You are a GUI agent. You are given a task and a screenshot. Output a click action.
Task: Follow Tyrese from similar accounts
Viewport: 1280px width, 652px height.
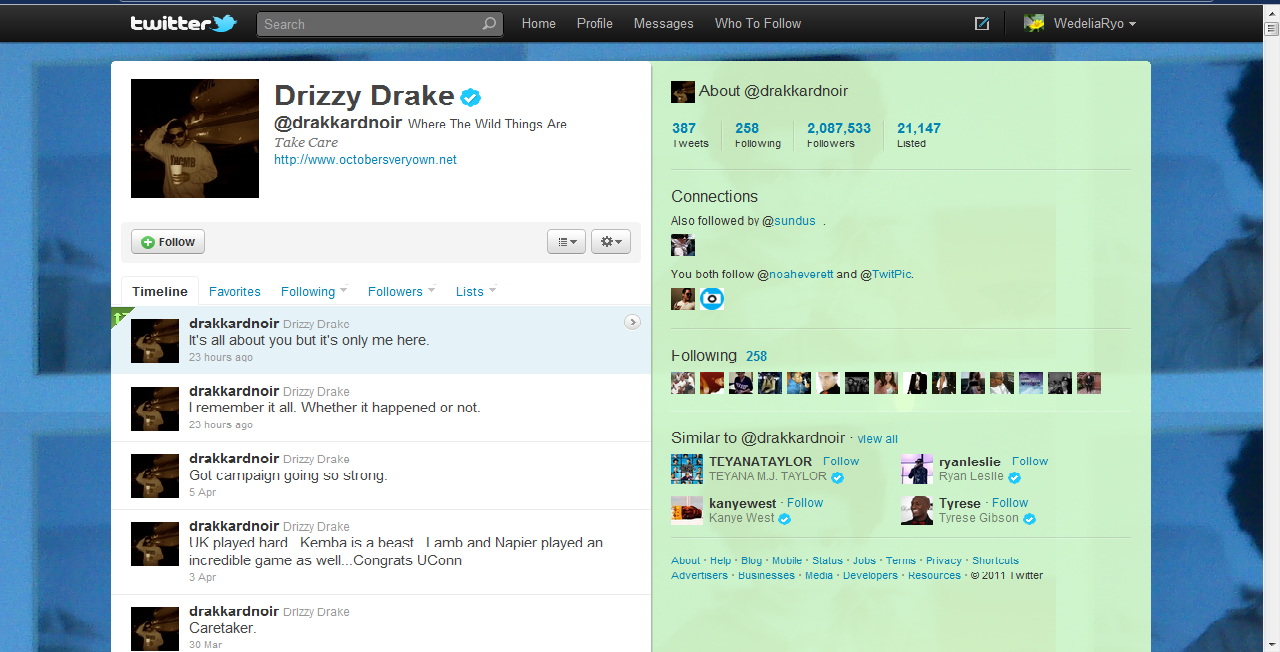(x=1009, y=502)
